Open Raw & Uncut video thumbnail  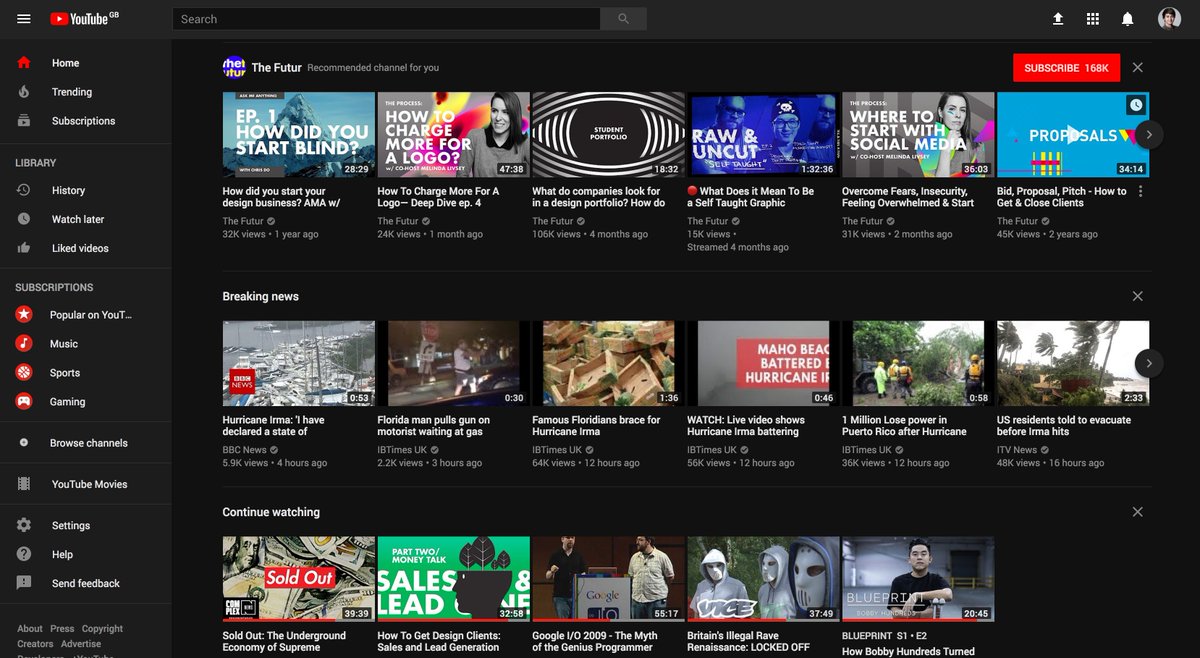(x=763, y=135)
